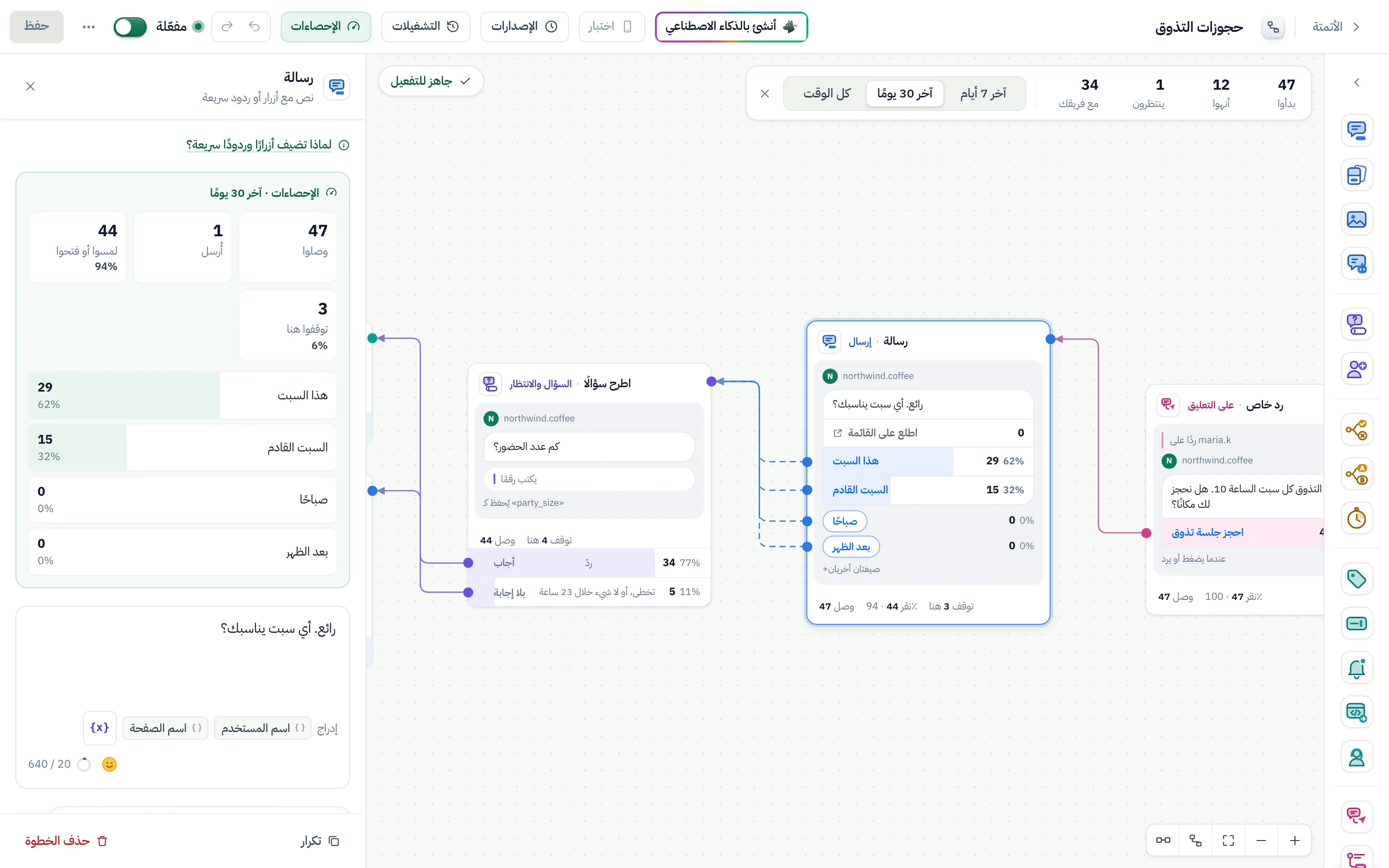The height and width of the screenshot is (868, 1389).
Task: Toggle the مفعّلة activation switch
Action: tap(130, 27)
